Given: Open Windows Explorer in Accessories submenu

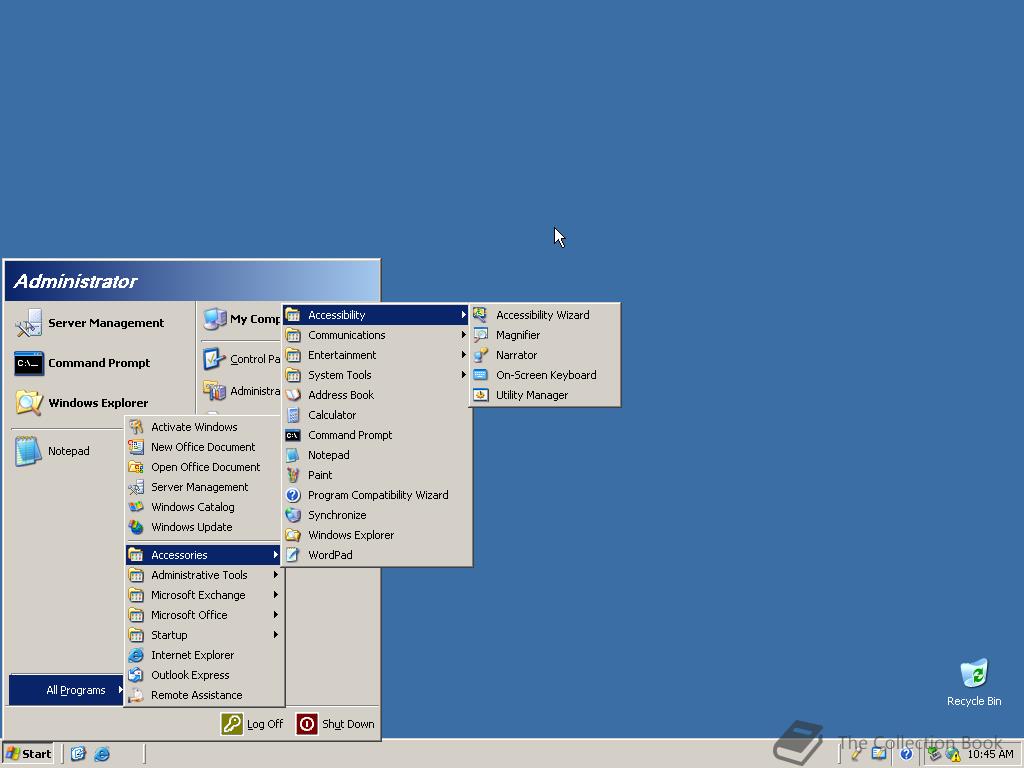Looking at the screenshot, I should point(377,535).
